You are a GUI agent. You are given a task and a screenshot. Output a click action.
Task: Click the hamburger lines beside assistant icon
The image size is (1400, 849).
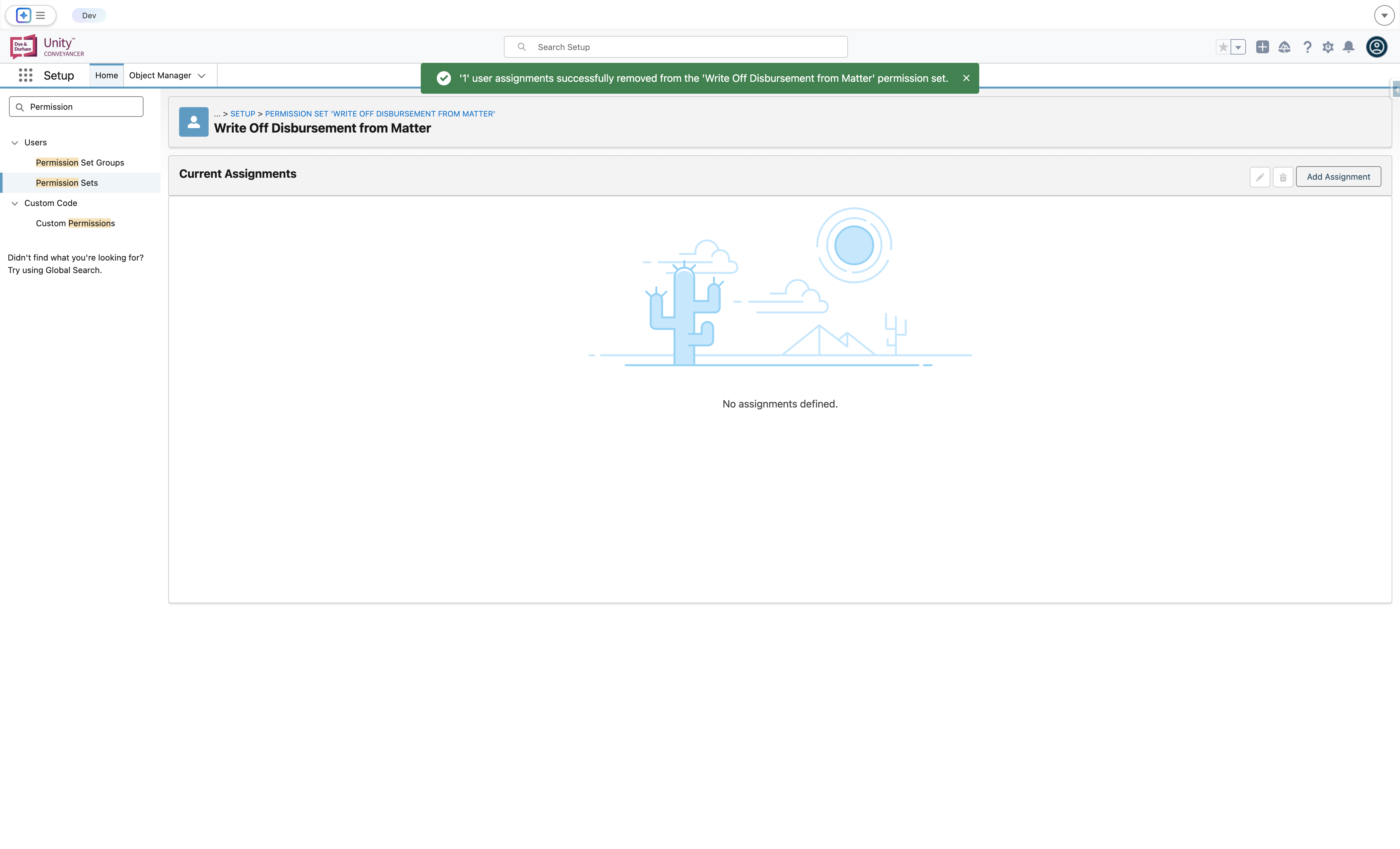tap(40, 15)
